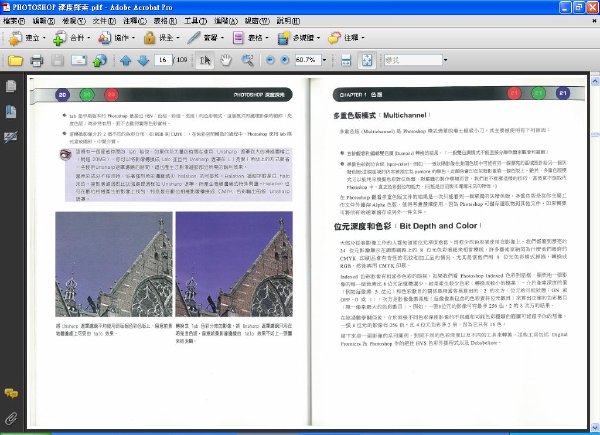Open the 注釋(C) Comments menu

click(135, 21)
